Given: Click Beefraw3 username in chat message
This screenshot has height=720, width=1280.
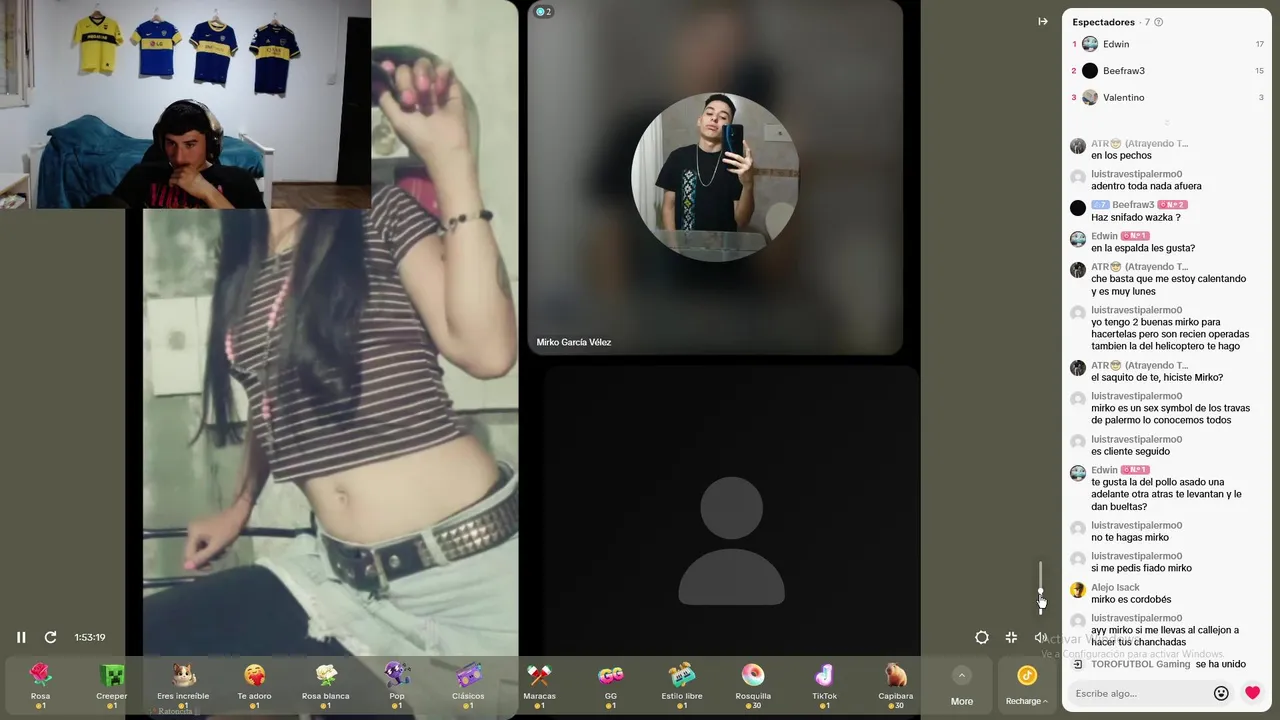Looking at the screenshot, I should pos(1133,205).
